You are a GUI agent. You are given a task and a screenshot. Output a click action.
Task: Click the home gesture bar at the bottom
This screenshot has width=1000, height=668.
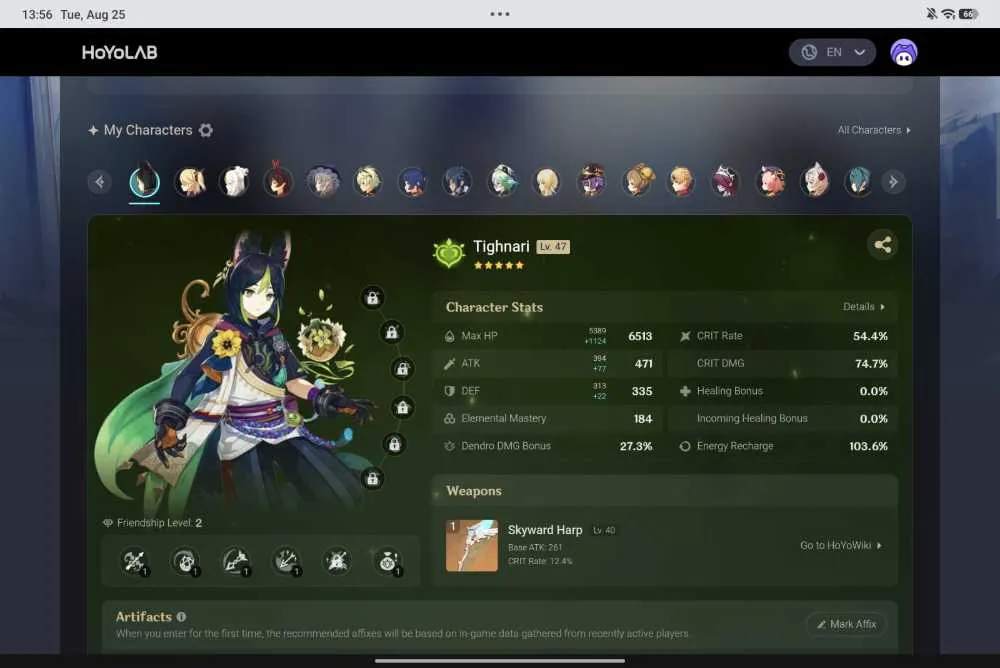(499, 661)
